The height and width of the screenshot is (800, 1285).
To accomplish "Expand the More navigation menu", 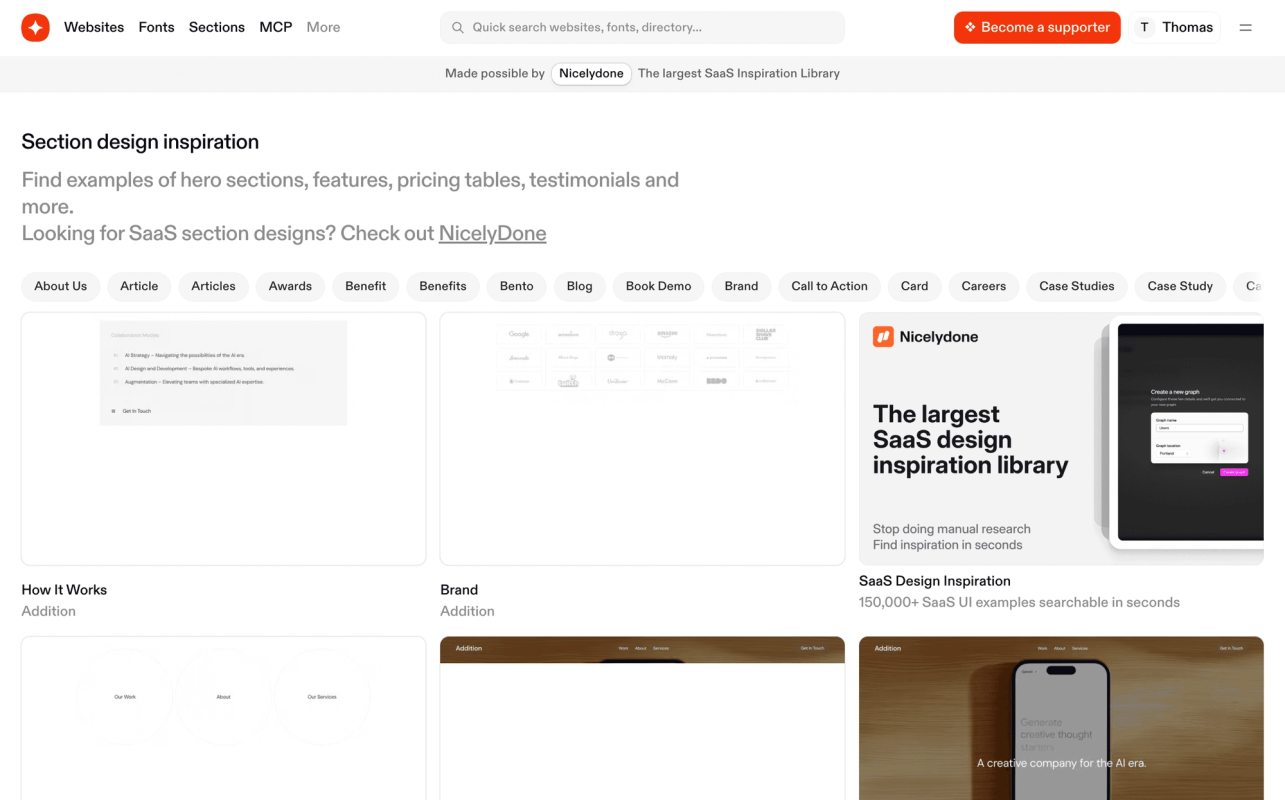I will click(x=323, y=27).
